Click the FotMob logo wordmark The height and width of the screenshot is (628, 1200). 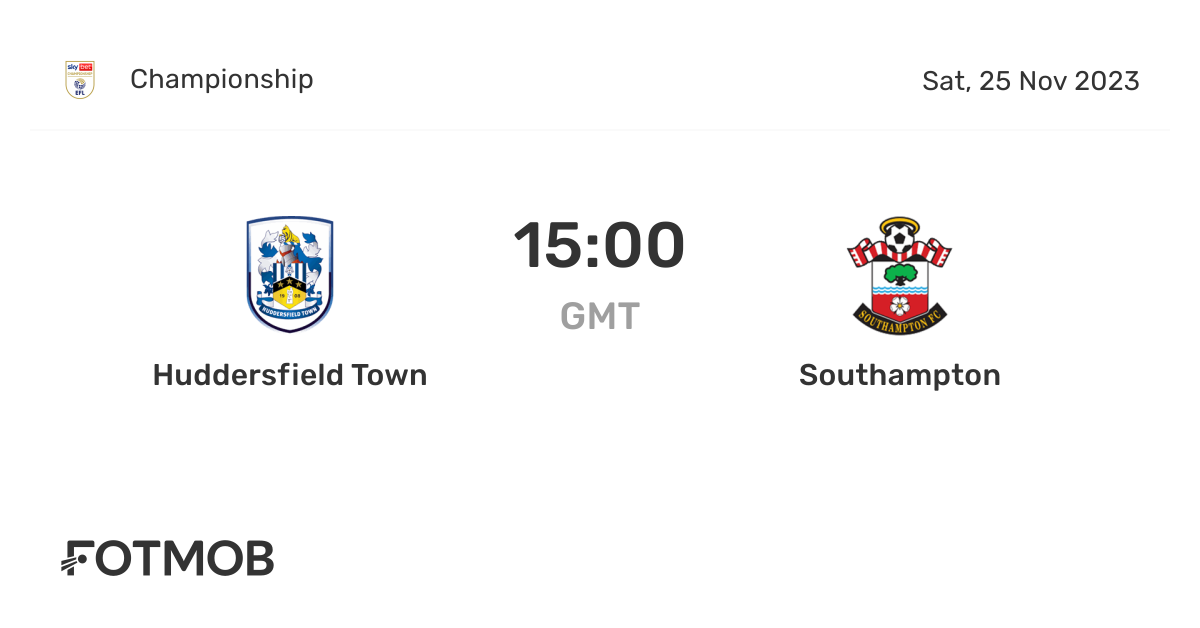pyautogui.click(x=167, y=559)
